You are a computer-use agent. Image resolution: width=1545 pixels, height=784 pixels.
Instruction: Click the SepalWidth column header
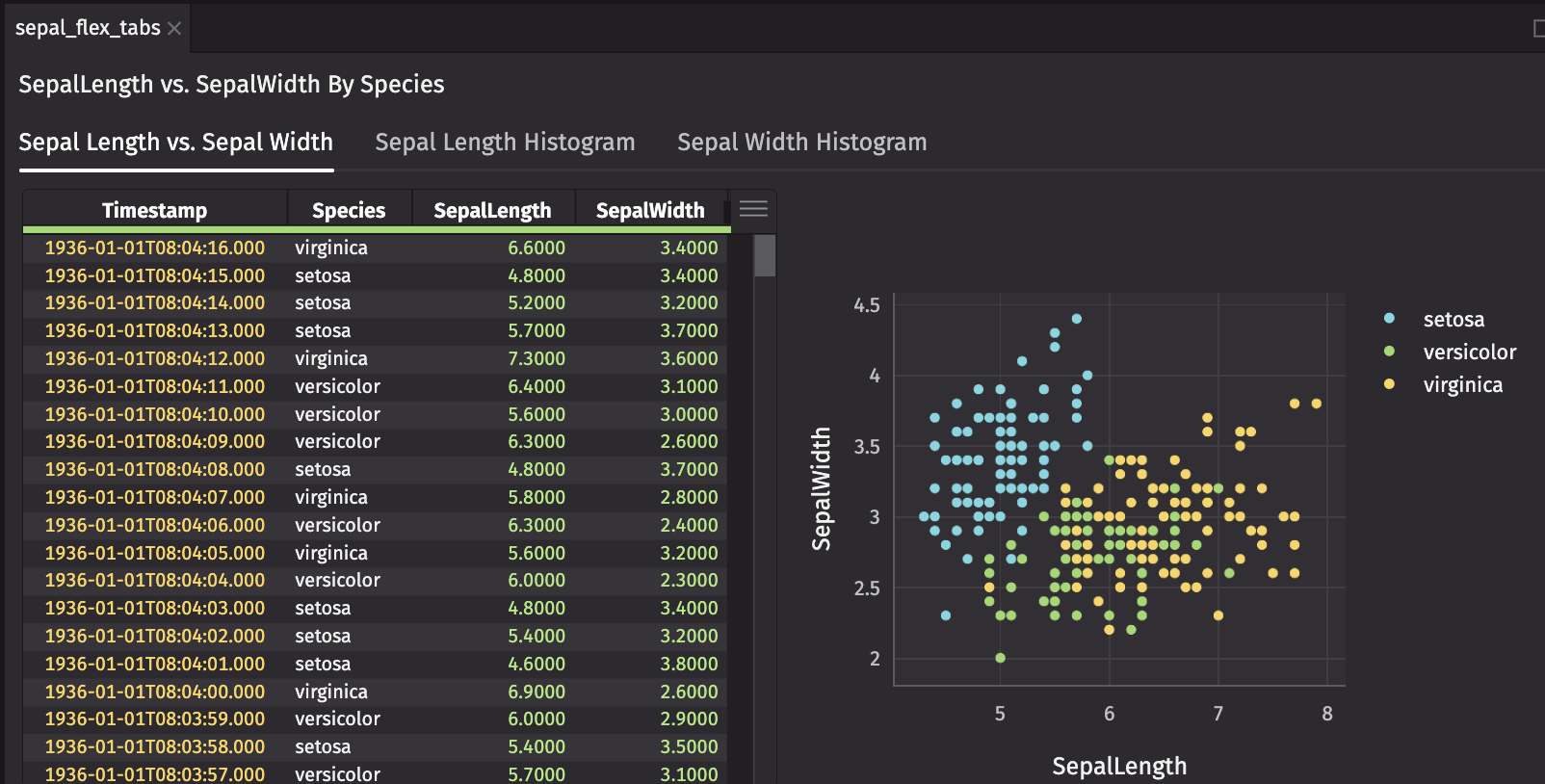pos(650,210)
